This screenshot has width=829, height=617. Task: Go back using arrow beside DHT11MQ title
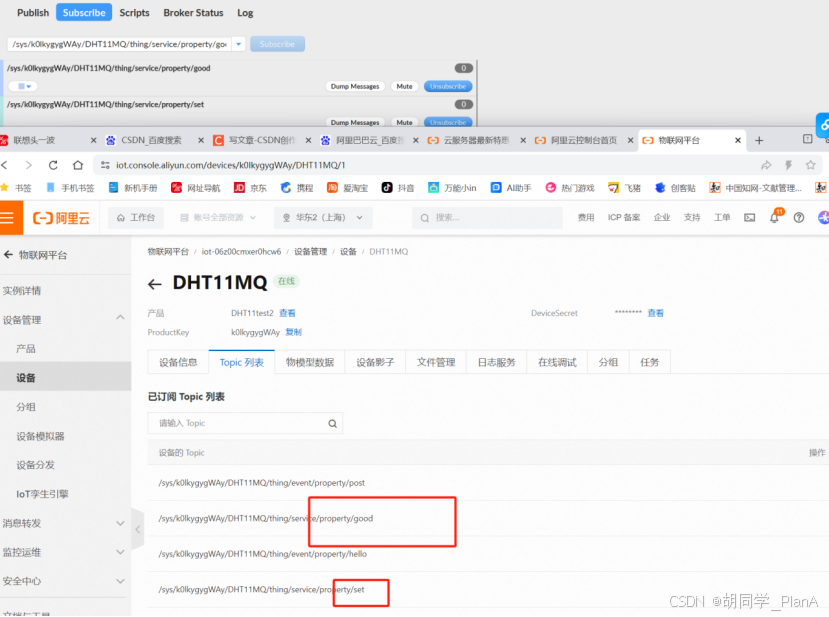pos(154,284)
